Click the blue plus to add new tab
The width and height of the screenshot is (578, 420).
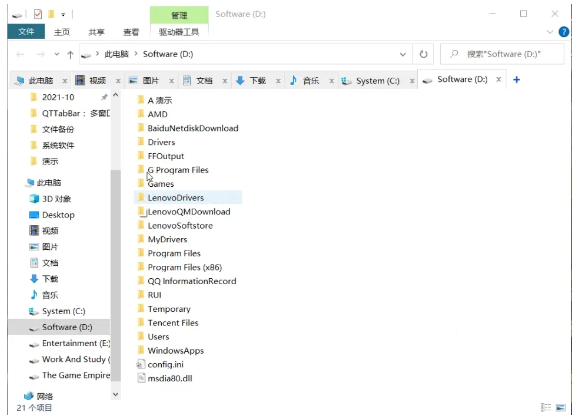click(x=516, y=80)
